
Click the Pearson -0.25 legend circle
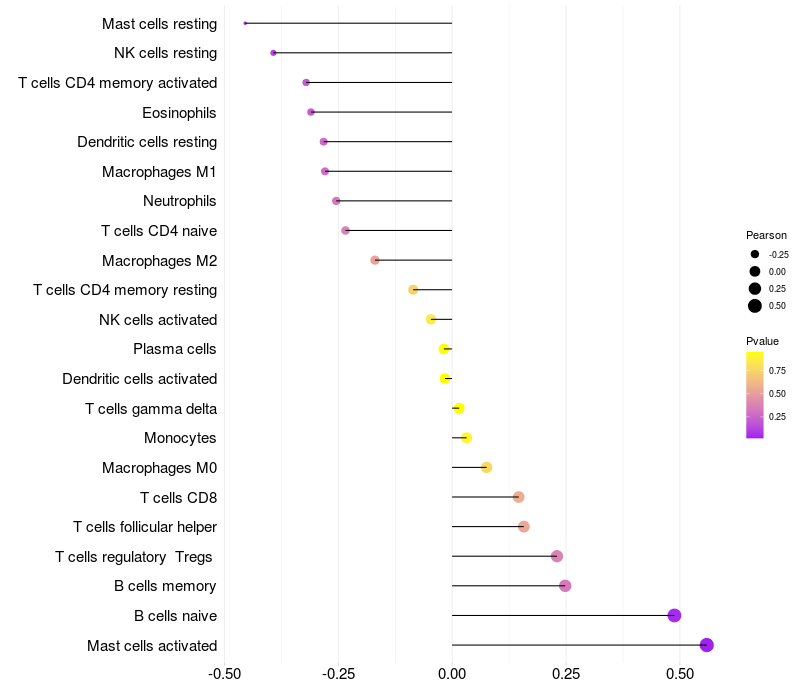(755, 254)
